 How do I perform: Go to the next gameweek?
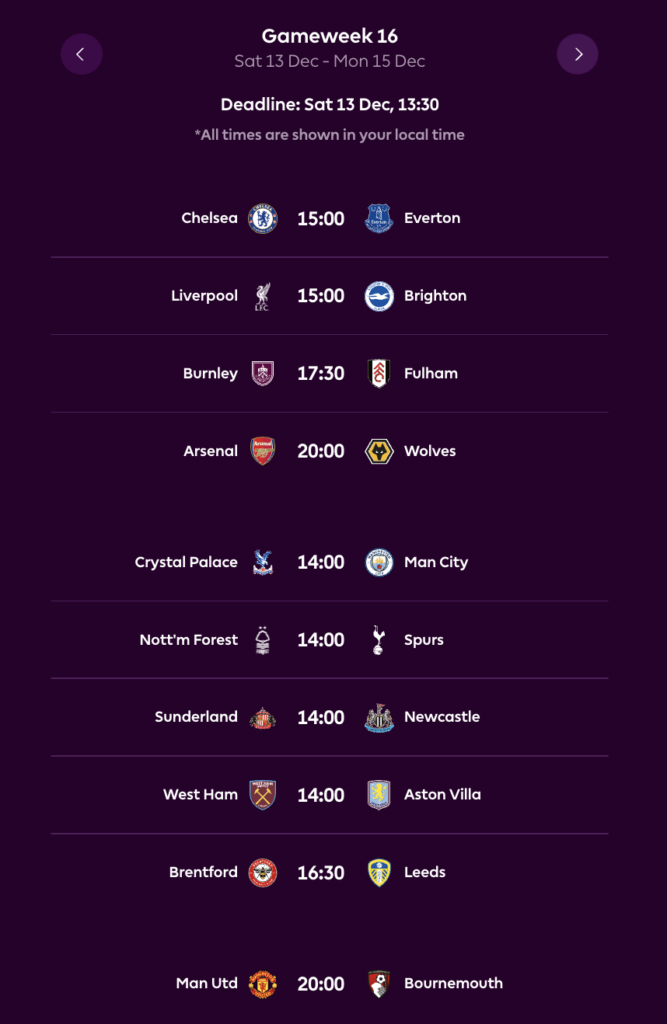point(578,54)
